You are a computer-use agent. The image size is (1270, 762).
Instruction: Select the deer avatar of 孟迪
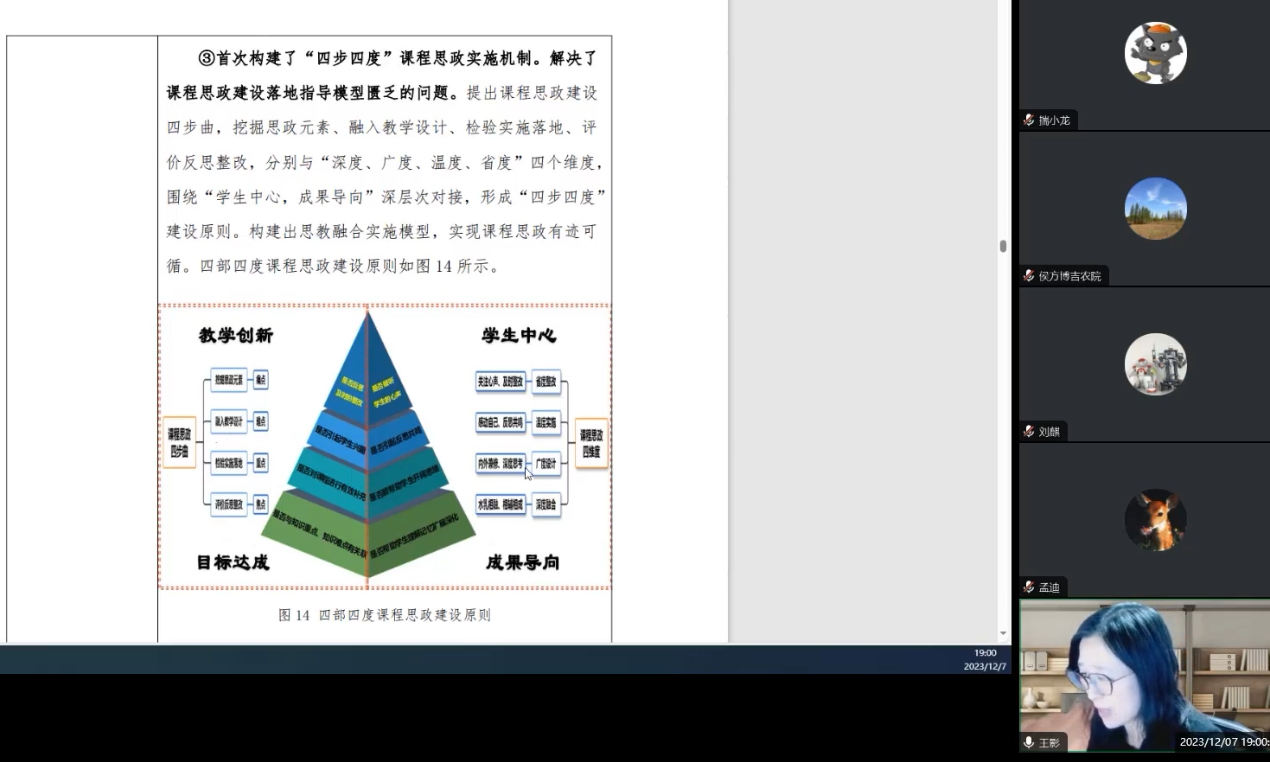pyautogui.click(x=1155, y=520)
